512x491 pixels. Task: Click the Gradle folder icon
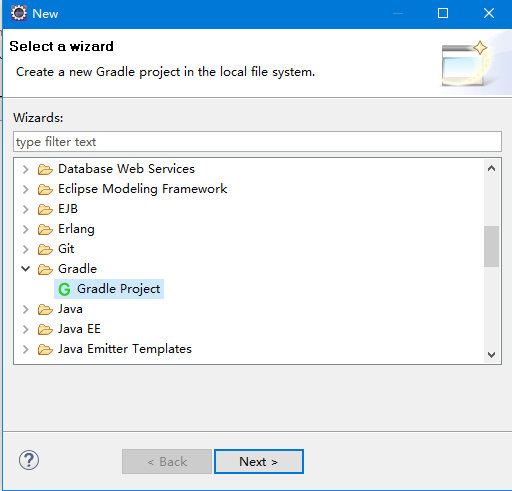45,269
